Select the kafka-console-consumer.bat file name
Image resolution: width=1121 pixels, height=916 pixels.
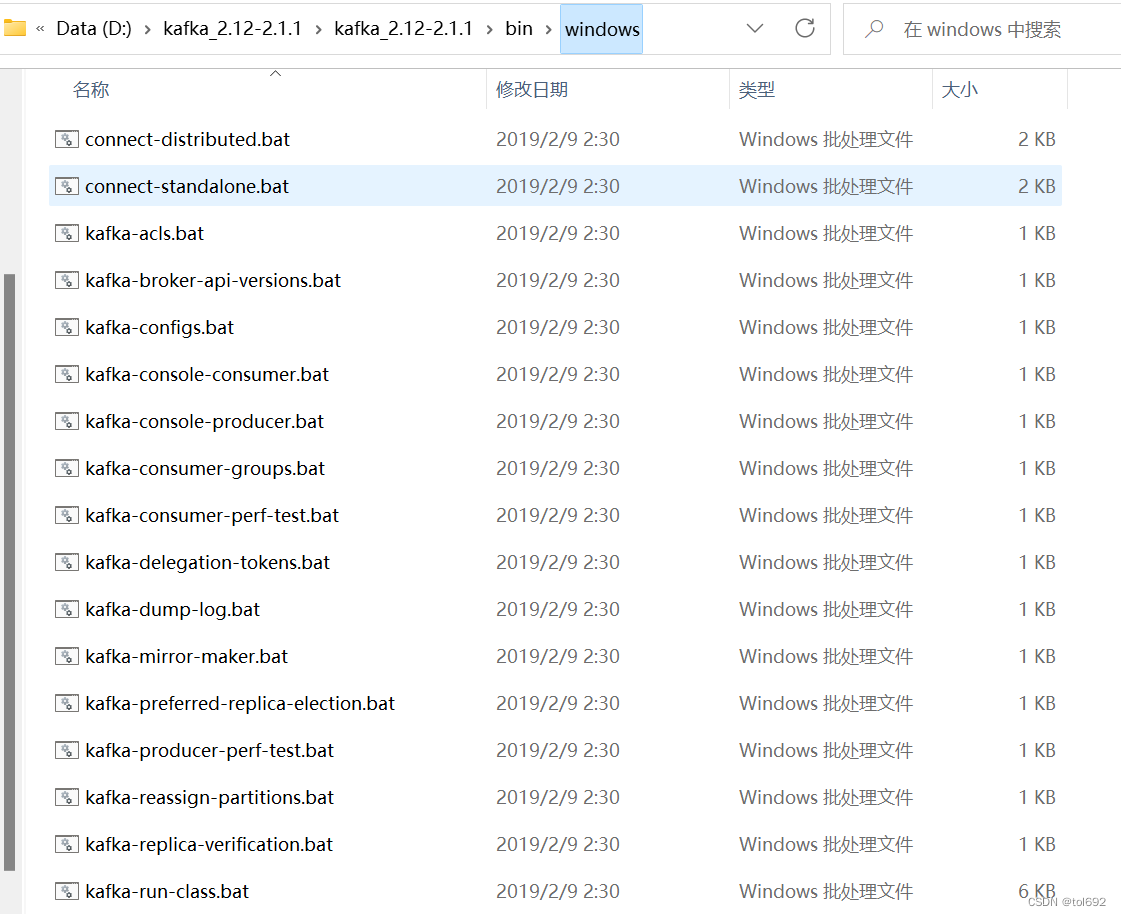coord(207,375)
